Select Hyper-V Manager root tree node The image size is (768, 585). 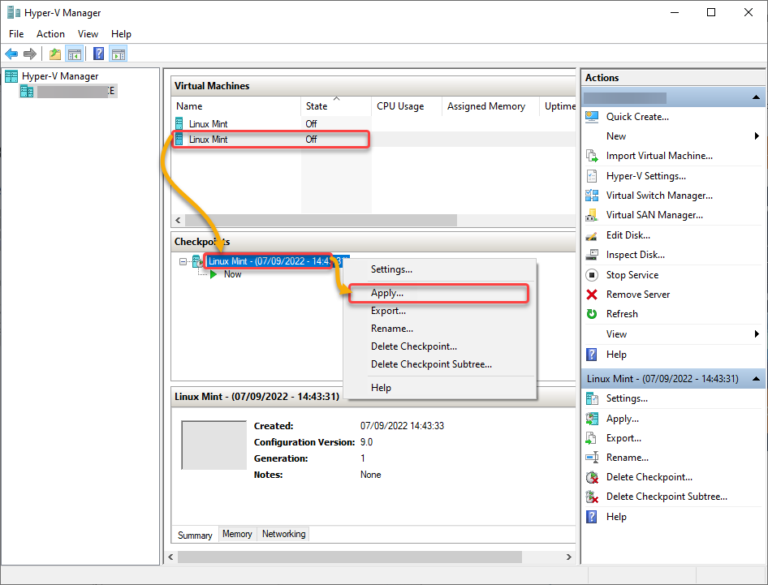tap(59, 76)
